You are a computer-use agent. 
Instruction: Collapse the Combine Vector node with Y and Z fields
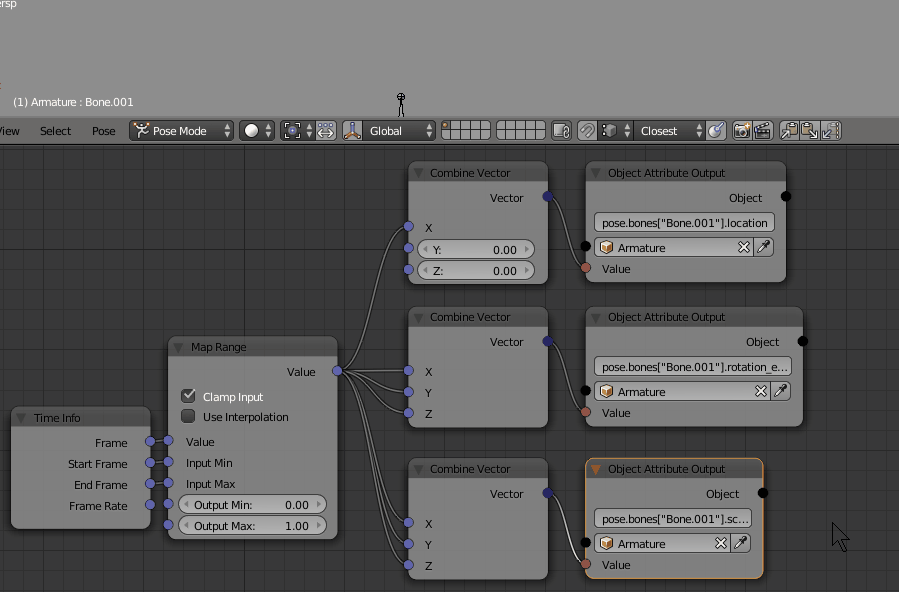click(418, 173)
